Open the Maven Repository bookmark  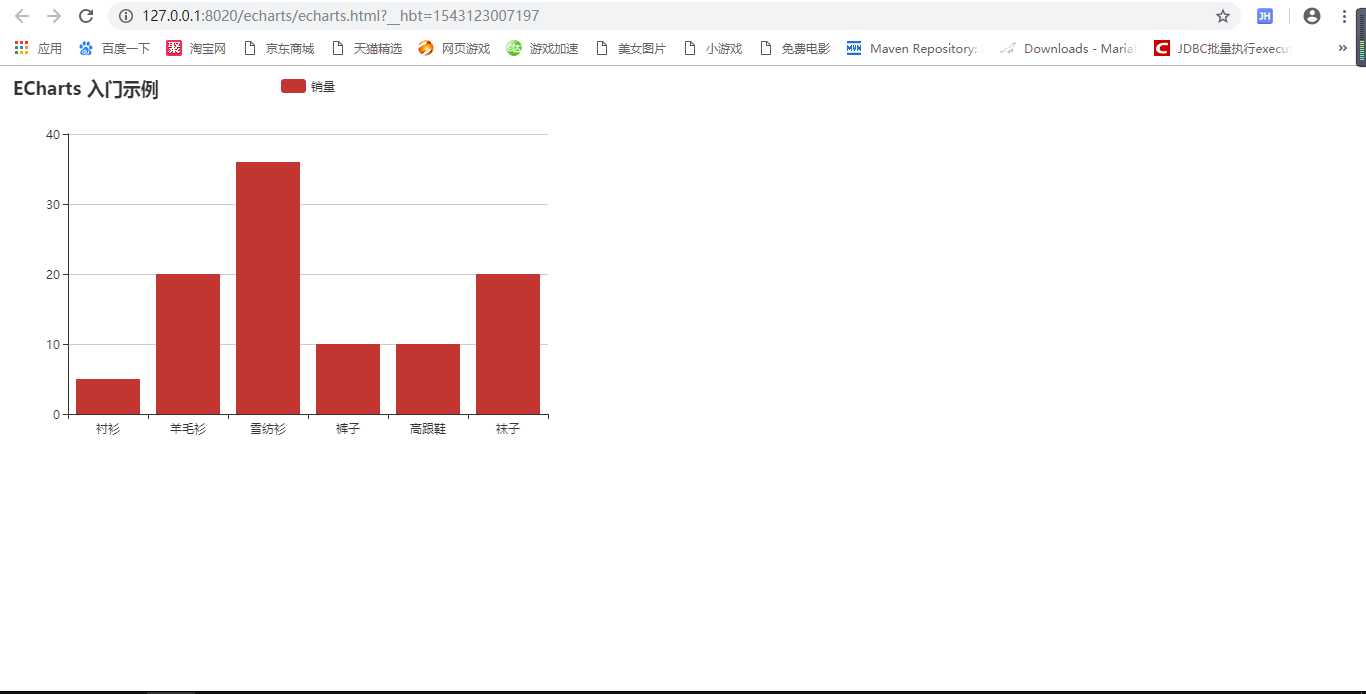(914, 48)
